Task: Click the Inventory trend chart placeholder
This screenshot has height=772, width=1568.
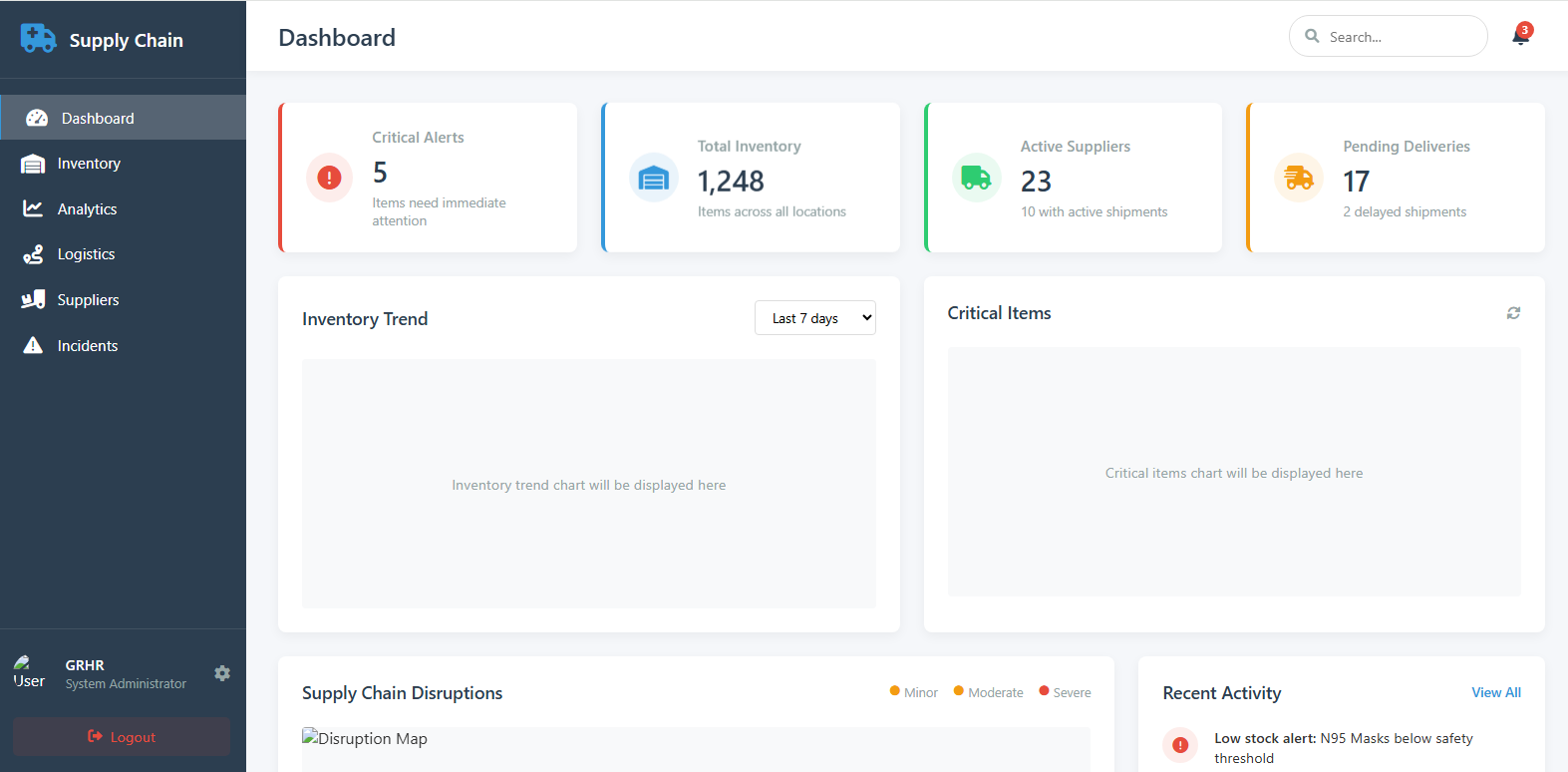Action: [x=589, y=484]
